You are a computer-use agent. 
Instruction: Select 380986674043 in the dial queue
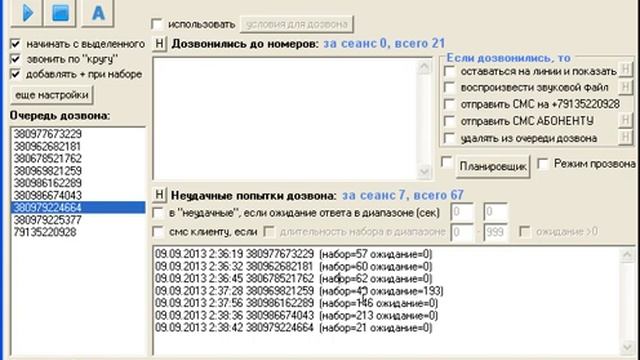[78, 195]
